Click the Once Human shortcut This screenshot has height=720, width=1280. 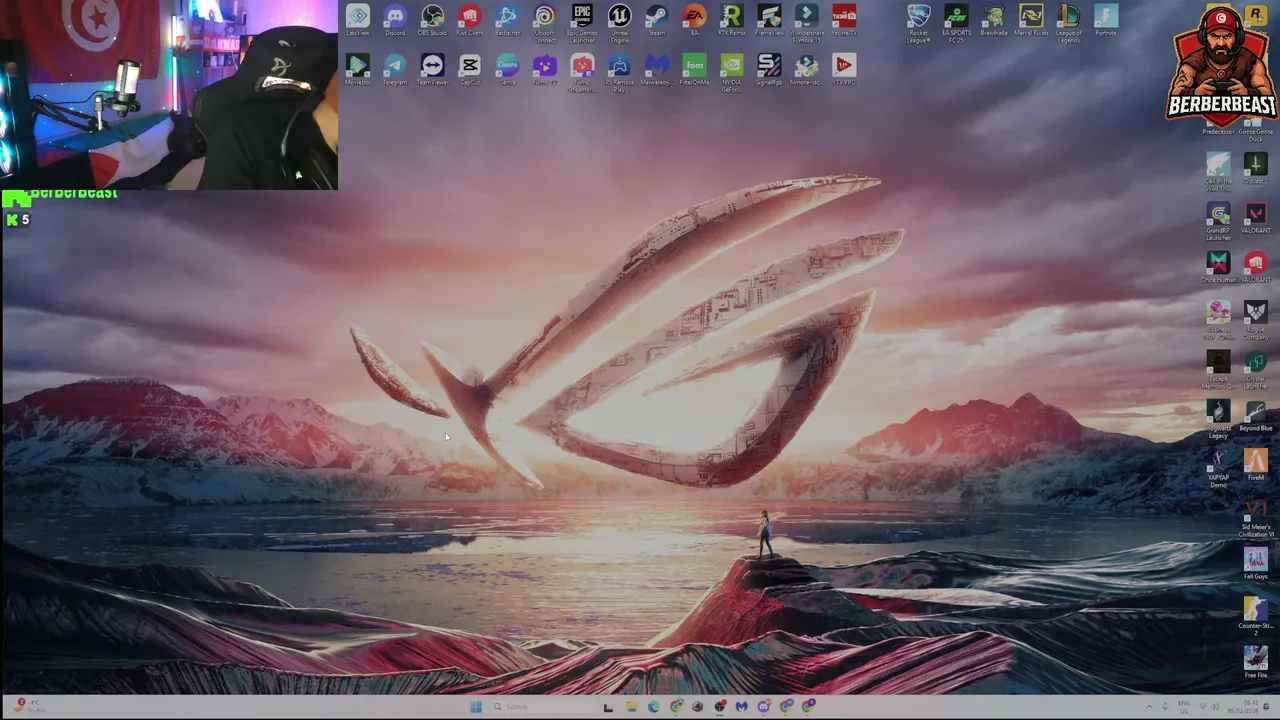tap(1218, 267)
